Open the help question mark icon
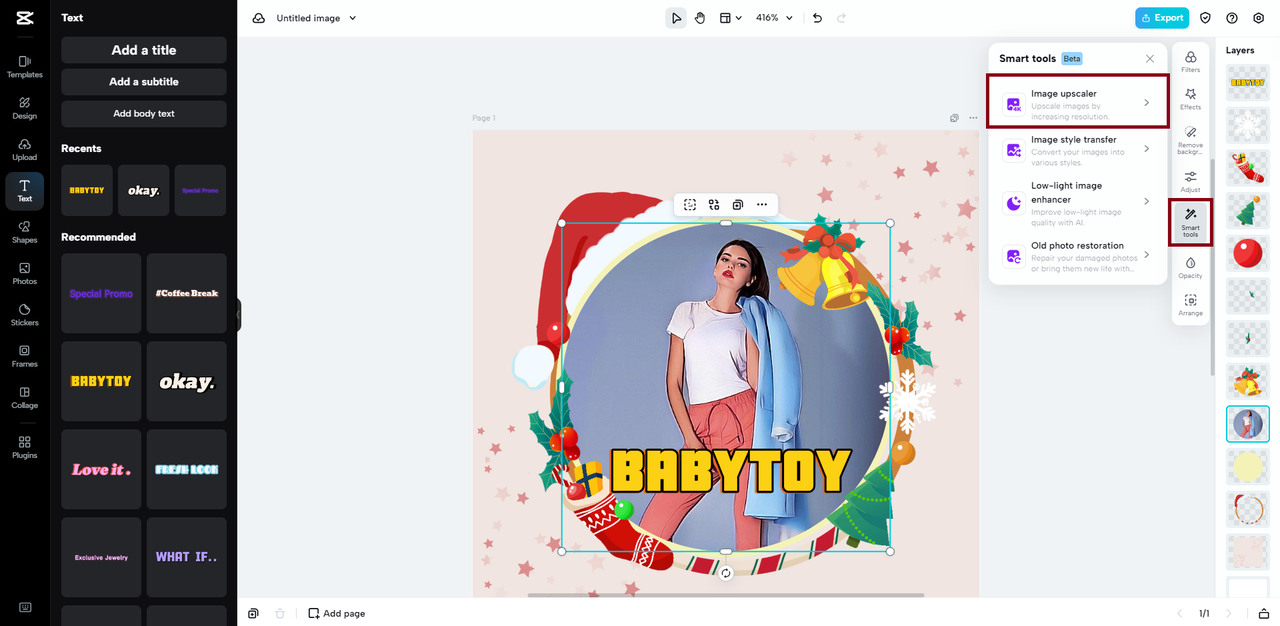The image size is (1280, 626). [x=1232, y=18]
